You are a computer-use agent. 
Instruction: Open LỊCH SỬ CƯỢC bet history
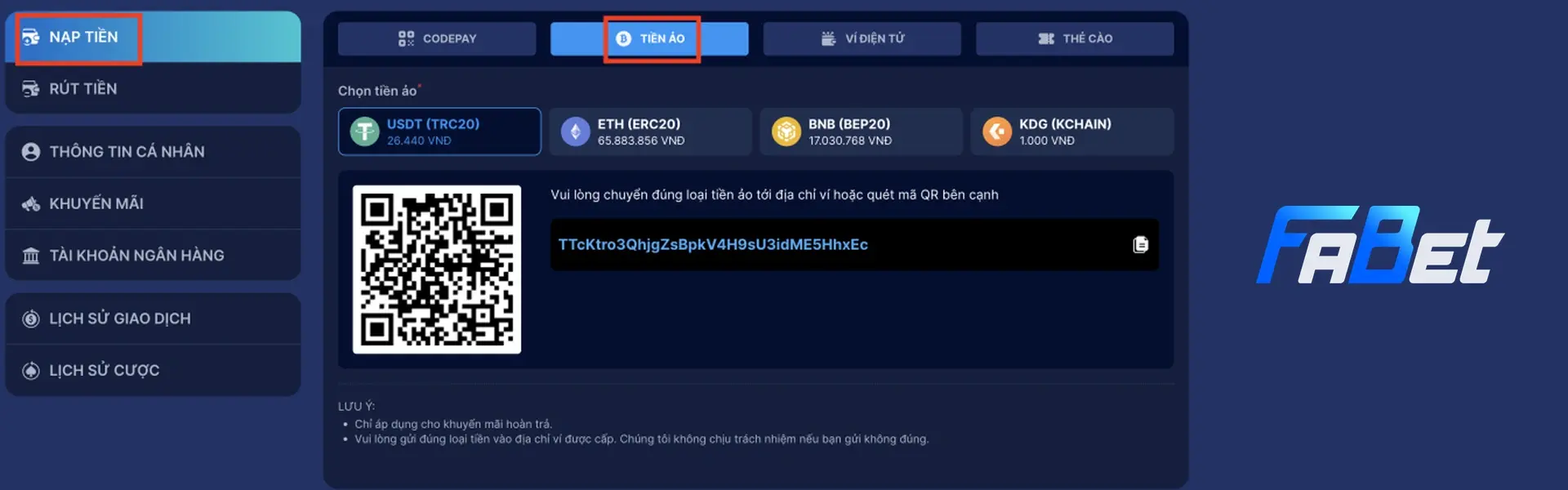[153, 371]
